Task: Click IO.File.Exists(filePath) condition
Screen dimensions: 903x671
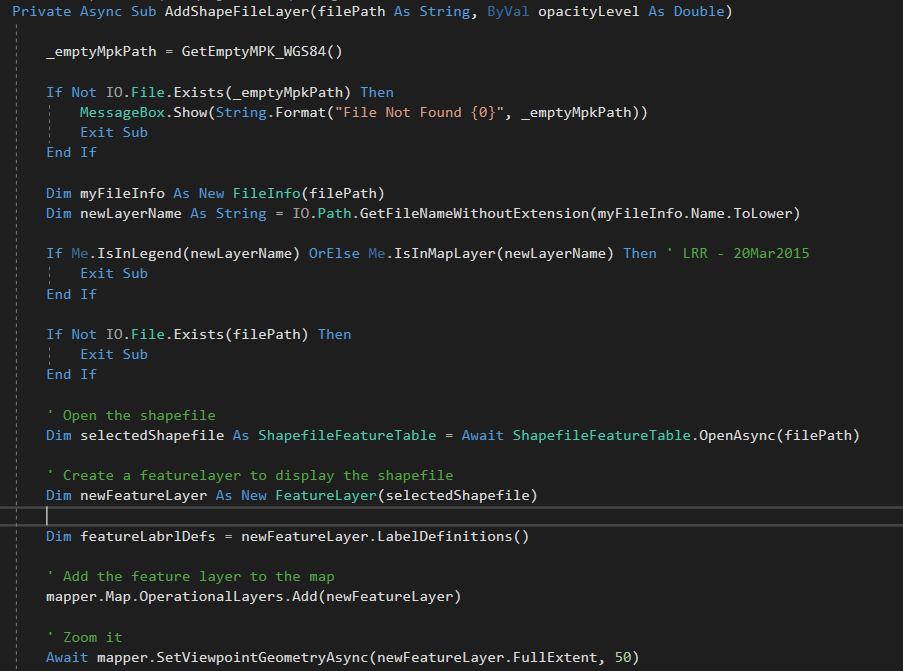Action: tap(207, 334)
